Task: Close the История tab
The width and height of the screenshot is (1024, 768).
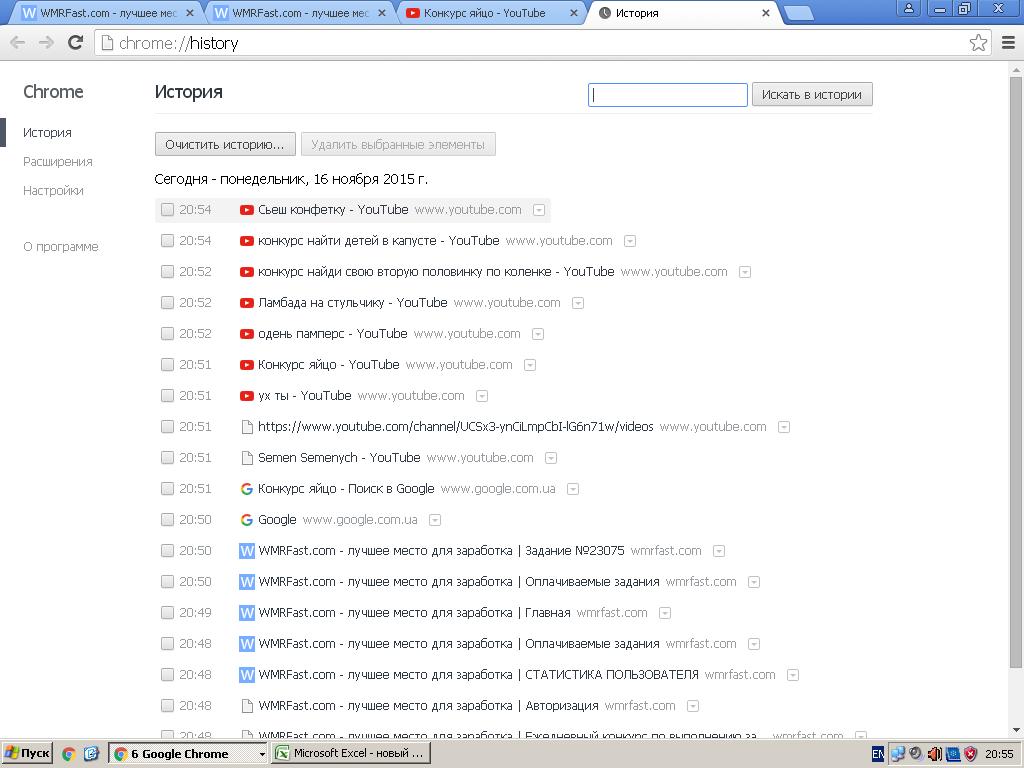Action: [x=765, y=13]
